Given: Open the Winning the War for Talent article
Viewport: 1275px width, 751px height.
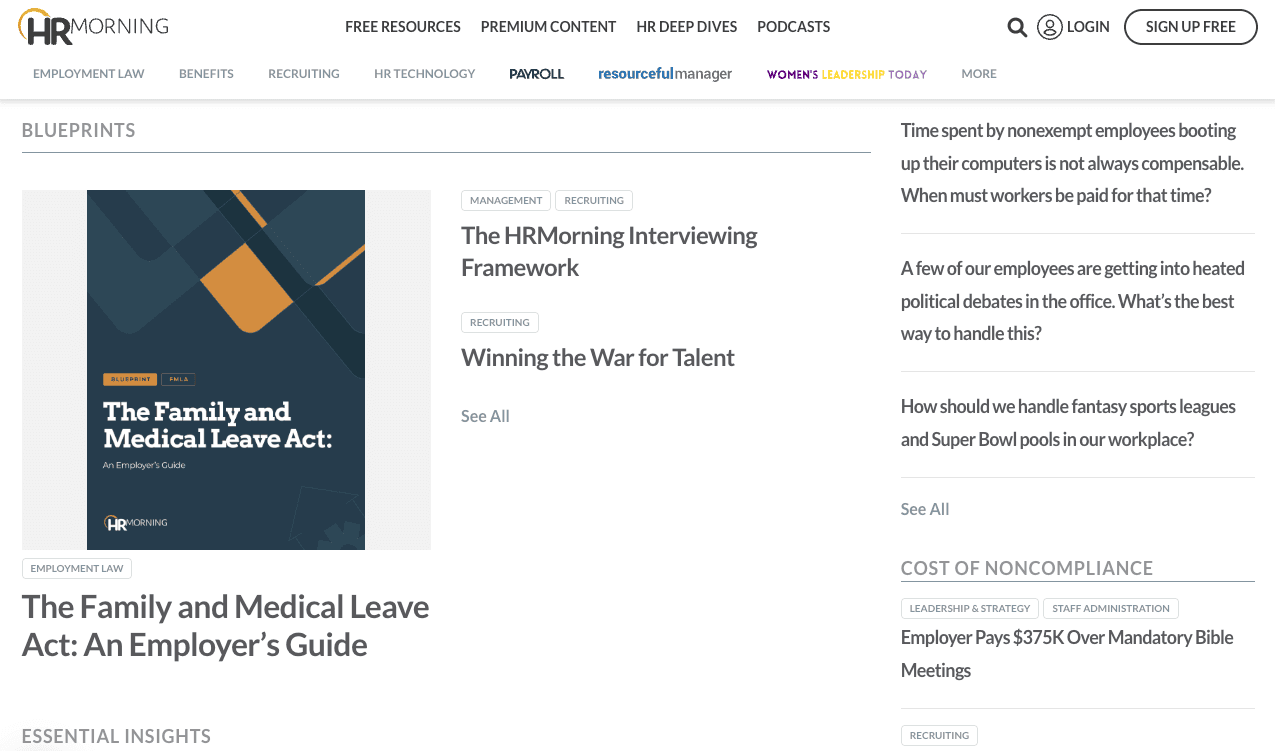Looking at the screenshot, I should coord(597,357).
